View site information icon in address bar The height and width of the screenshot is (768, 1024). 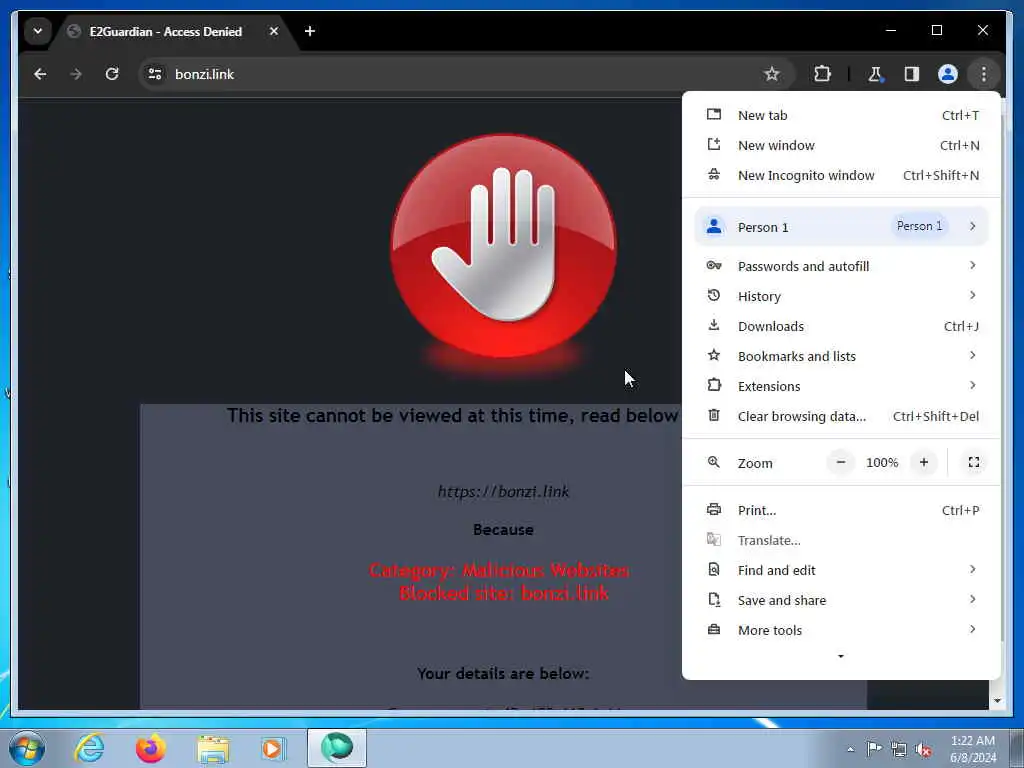click(x=155, y=74)
